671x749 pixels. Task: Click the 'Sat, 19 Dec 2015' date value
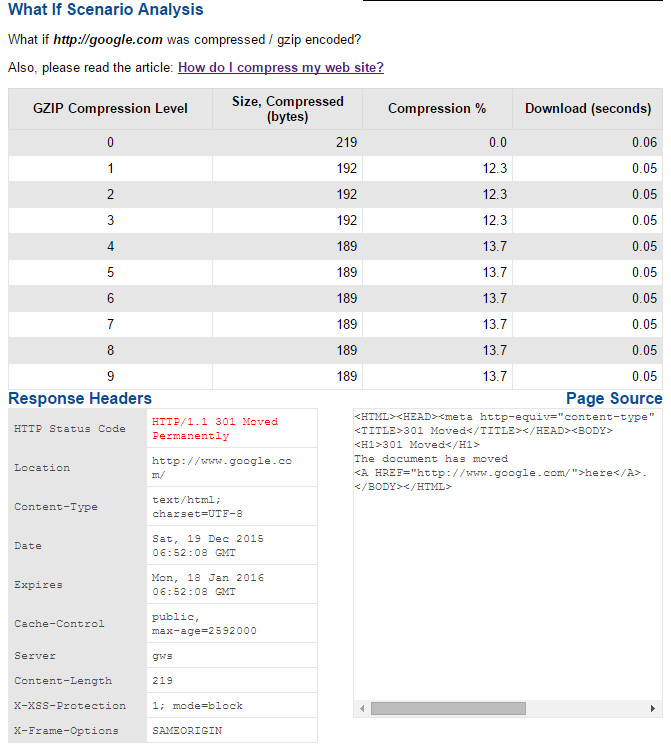point(208,546)
